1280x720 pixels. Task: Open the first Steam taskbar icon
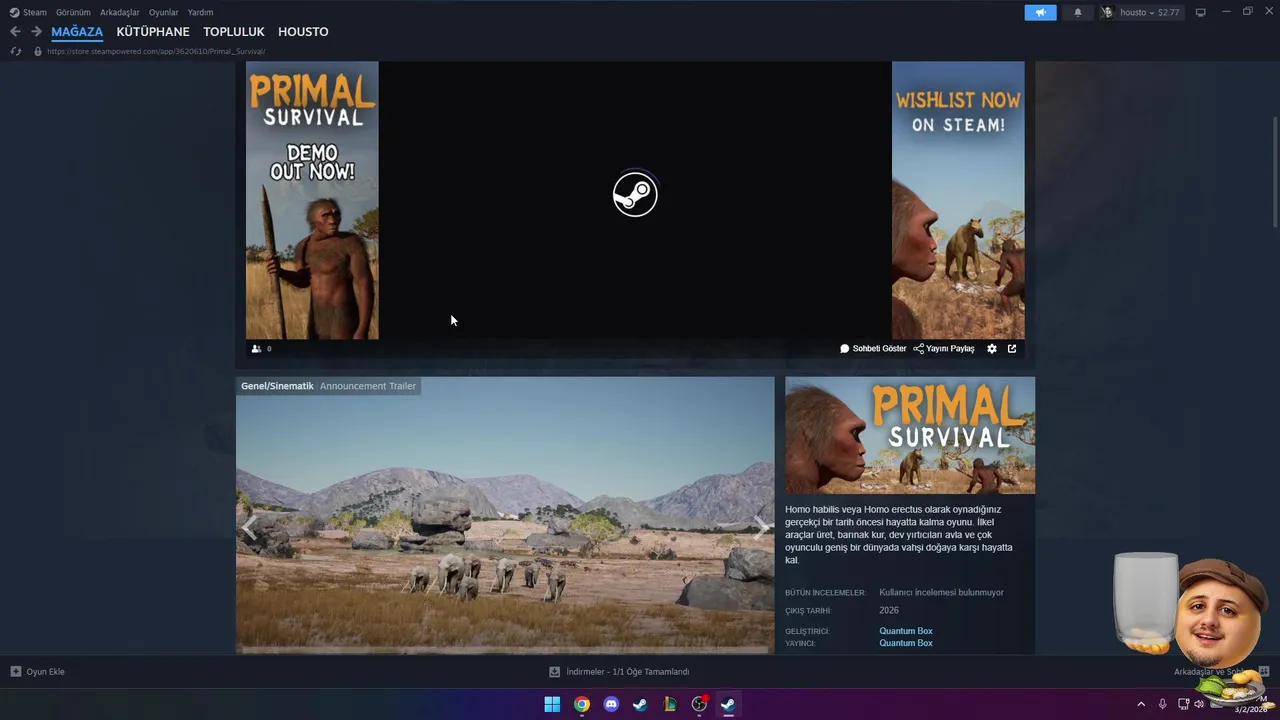640,704
